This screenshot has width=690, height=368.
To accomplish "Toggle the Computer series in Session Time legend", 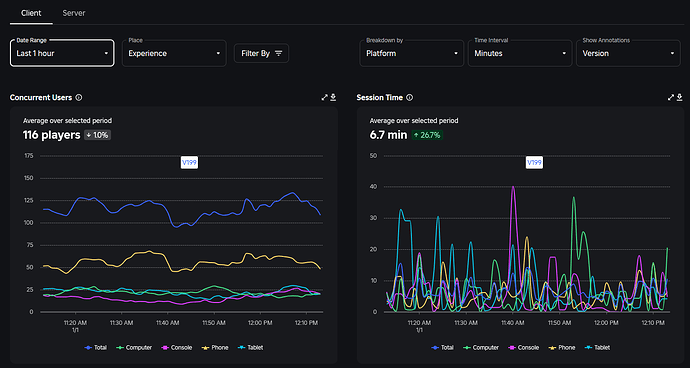I will click(x=481, y=348).
